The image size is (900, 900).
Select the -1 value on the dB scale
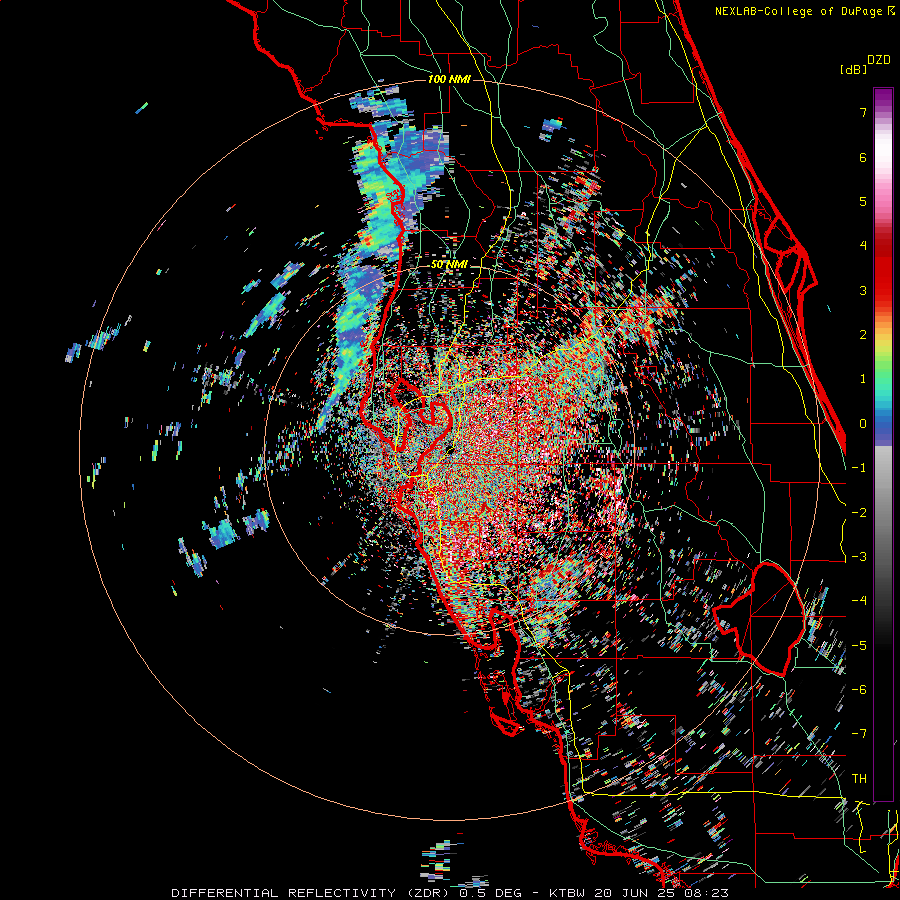pos(859,468)
